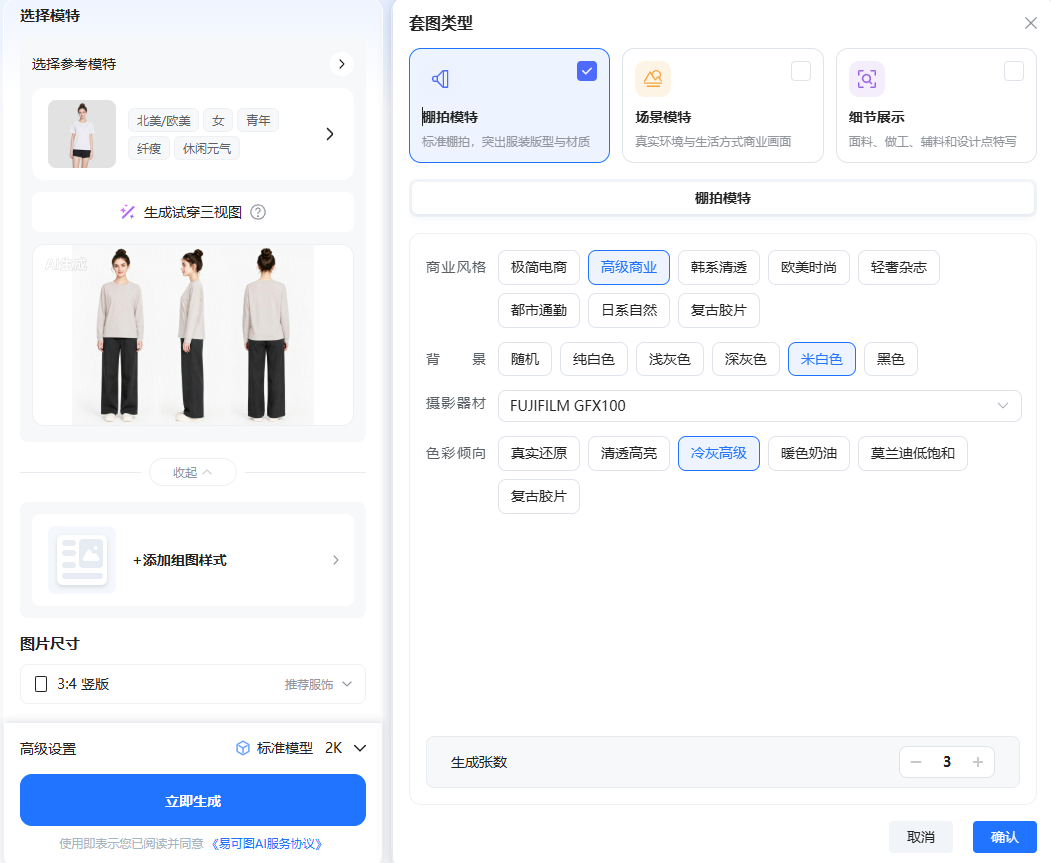
Task: Click the 纤瘦 model tag
Action: click(149, 149)
